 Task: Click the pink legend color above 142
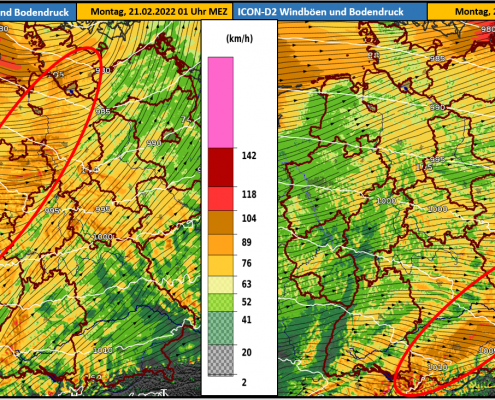[221, 103]
